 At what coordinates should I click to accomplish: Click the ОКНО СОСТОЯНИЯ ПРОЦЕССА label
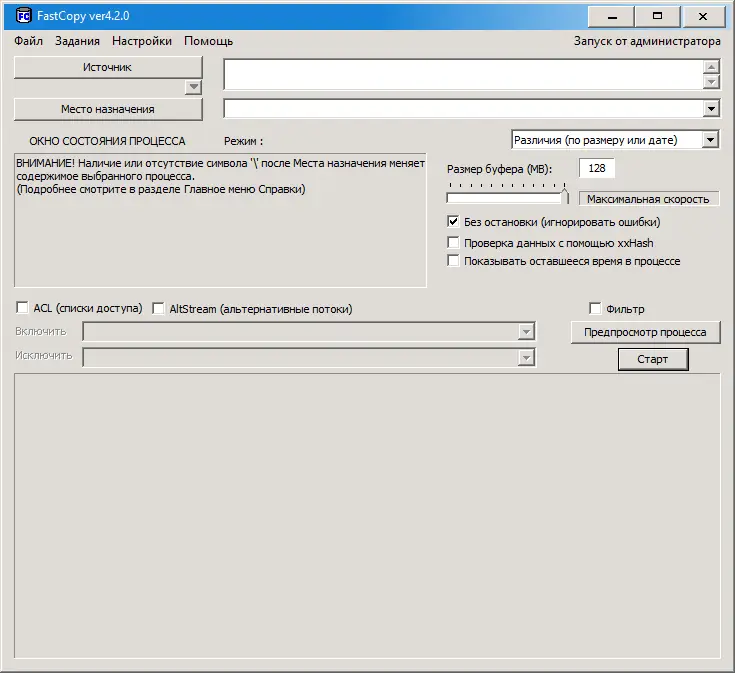click(107, 141)
